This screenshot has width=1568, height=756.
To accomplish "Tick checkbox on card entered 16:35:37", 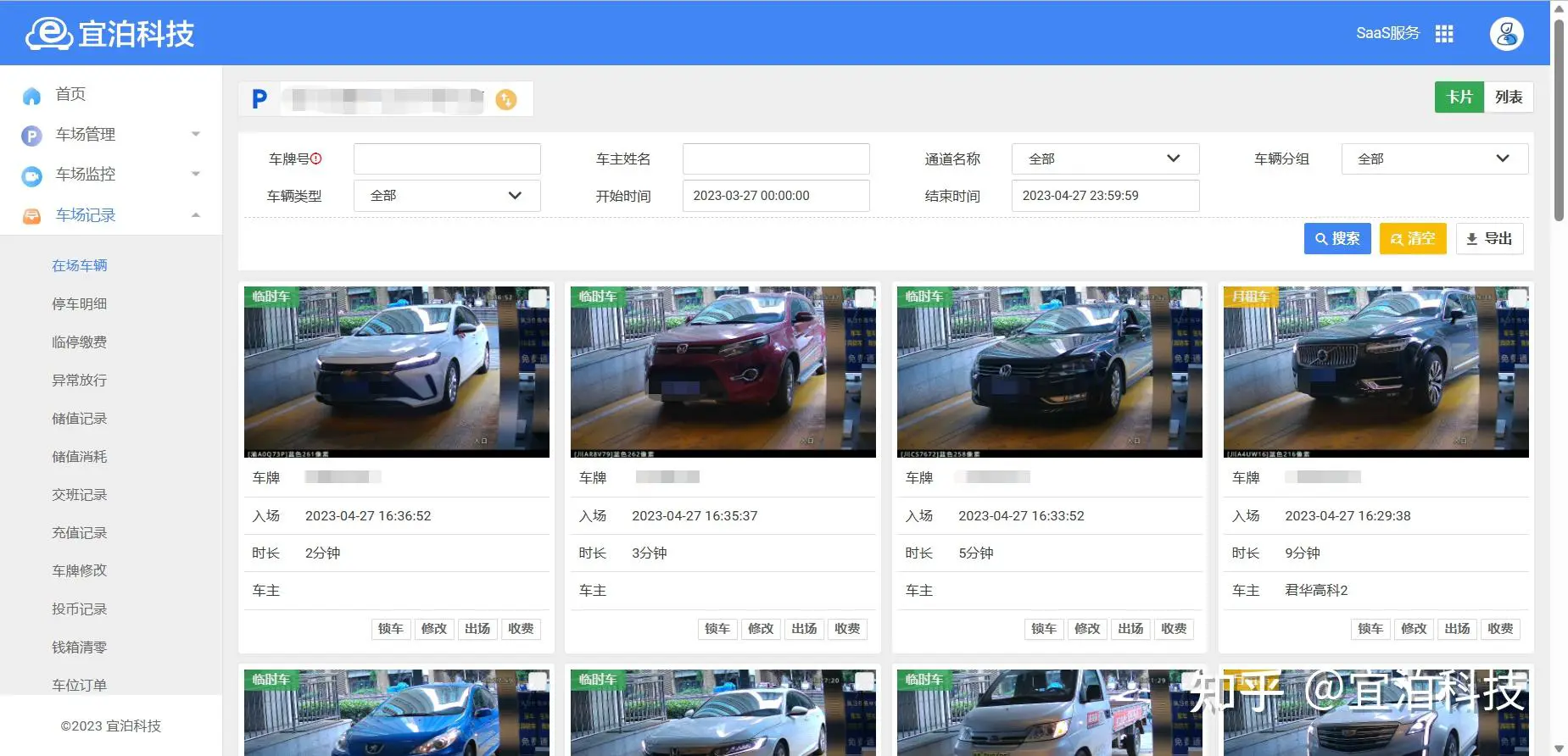I will pos(864,297).
